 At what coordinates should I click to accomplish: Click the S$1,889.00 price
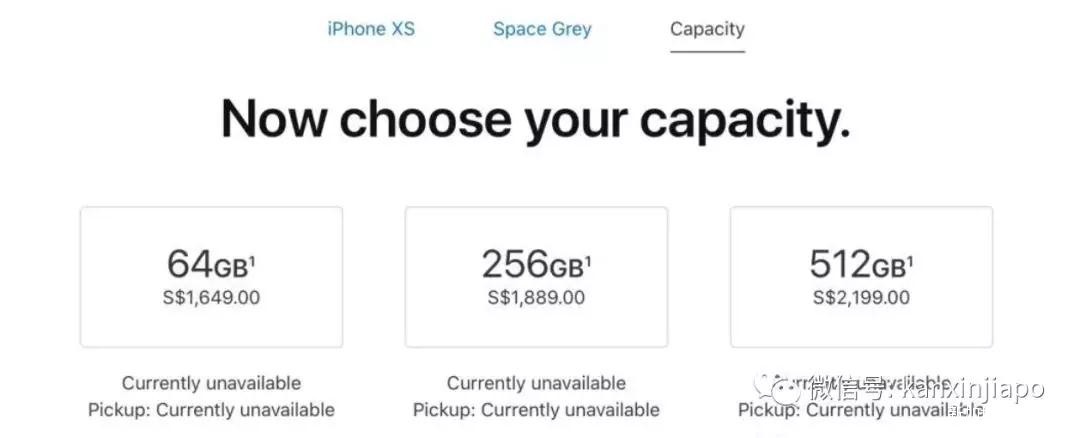pos(536,297)
